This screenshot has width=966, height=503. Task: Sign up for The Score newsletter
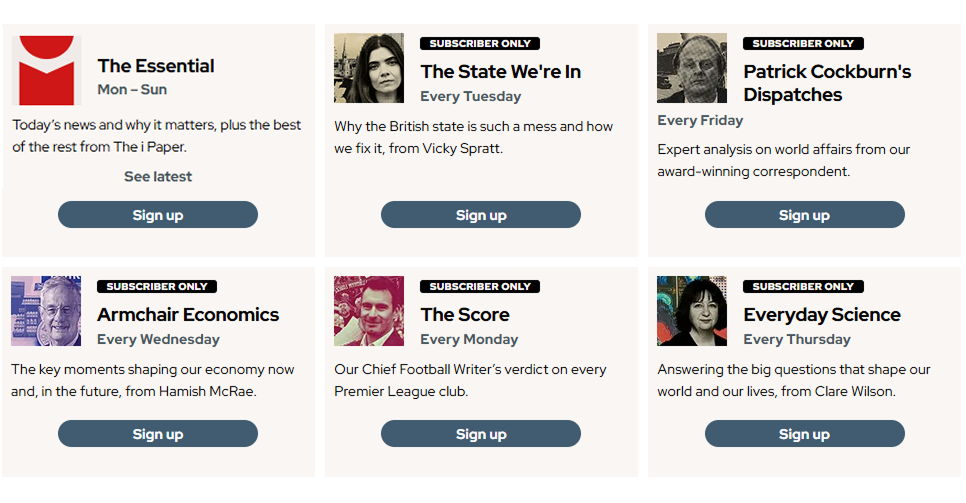(481, 433)
